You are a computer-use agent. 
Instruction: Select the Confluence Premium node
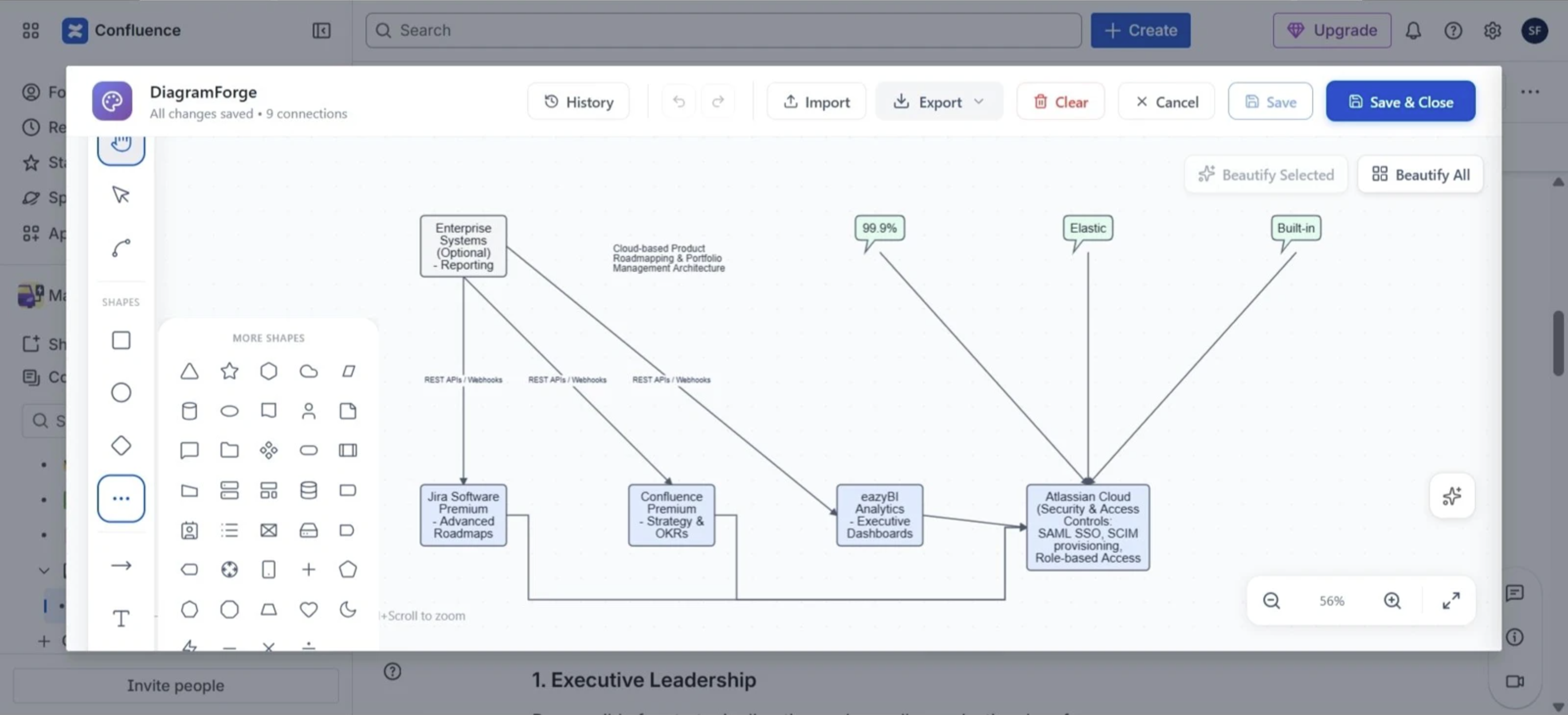coord(671,515)
